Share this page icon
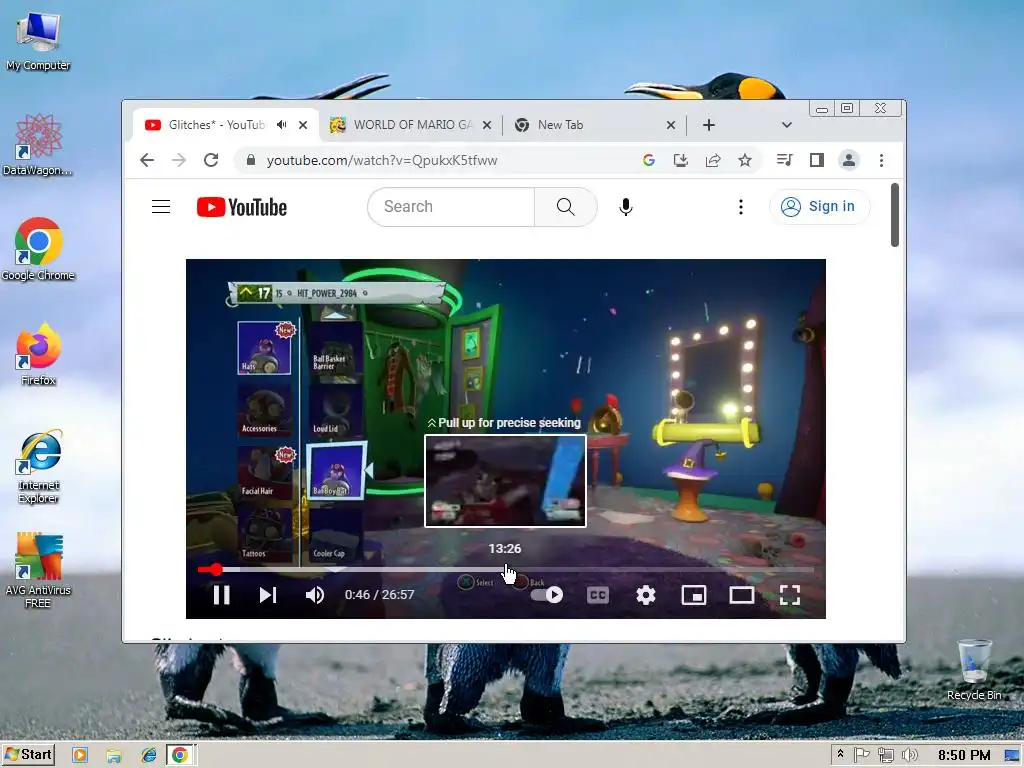 (x=713, y=160)
